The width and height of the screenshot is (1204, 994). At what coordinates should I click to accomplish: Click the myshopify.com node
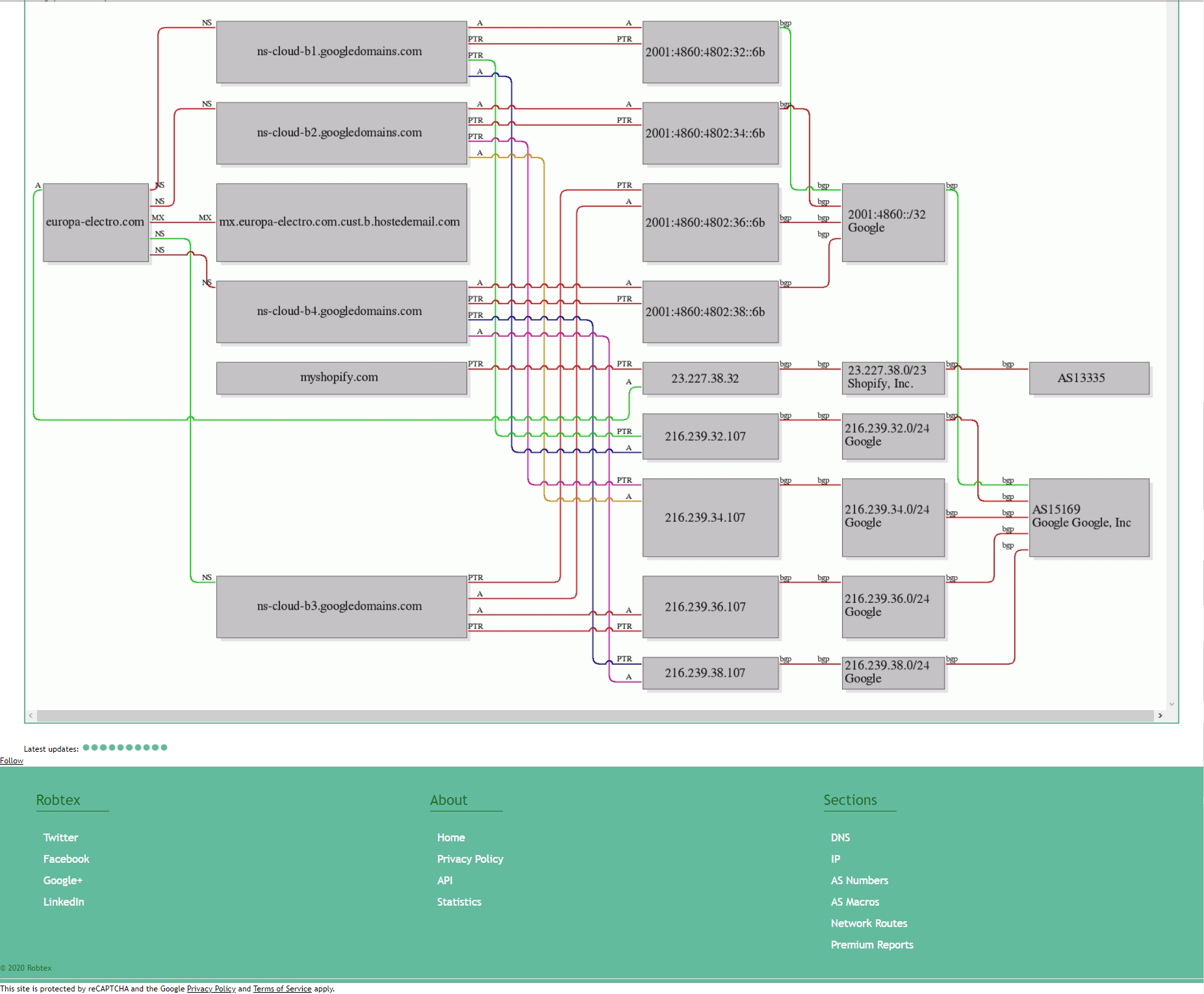point(342,378)
